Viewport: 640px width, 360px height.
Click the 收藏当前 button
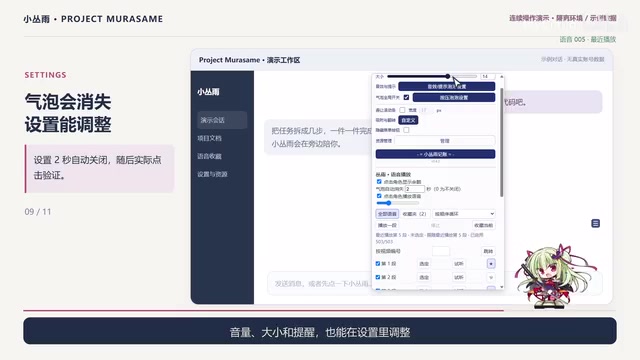click(x=484, y=225)
